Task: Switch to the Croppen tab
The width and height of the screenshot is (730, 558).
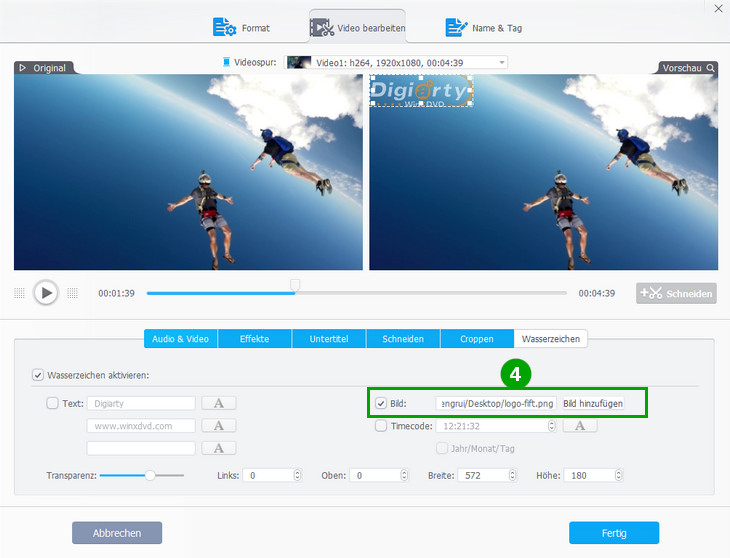Action: (x=476, y=339)
